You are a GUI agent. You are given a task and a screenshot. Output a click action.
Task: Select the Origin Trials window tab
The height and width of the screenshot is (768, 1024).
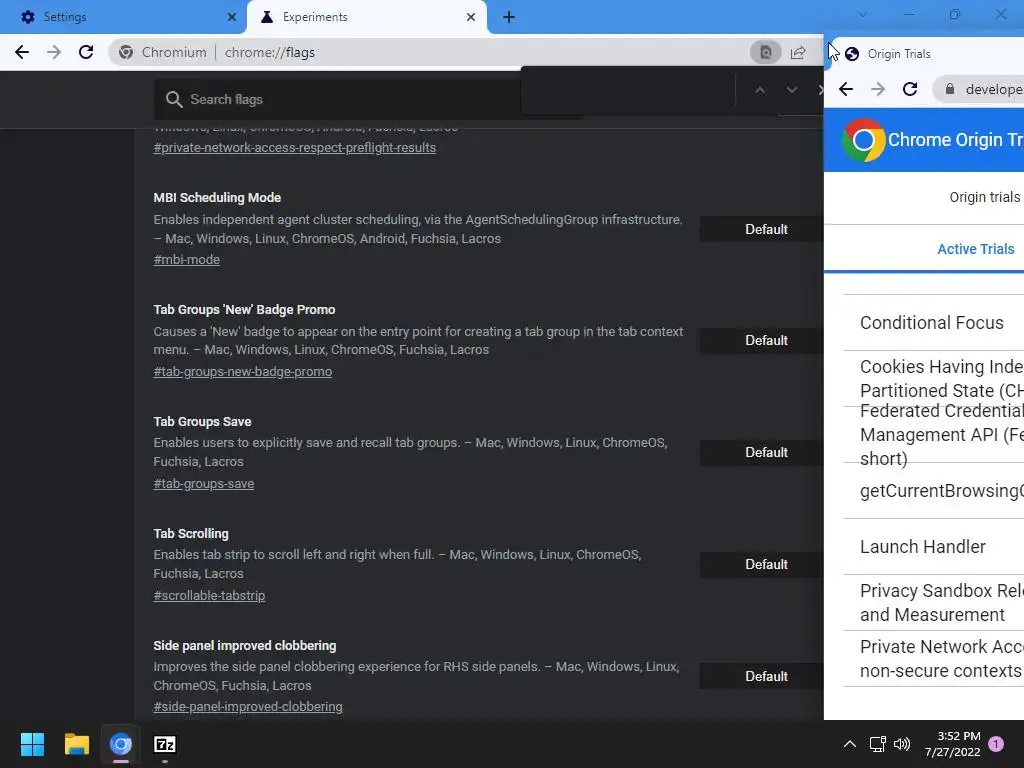click(927, 54)
